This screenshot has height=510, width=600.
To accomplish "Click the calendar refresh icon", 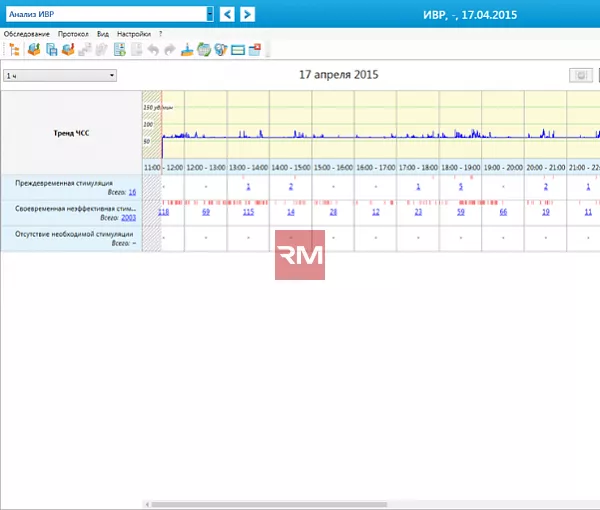I will click(204, 50).
